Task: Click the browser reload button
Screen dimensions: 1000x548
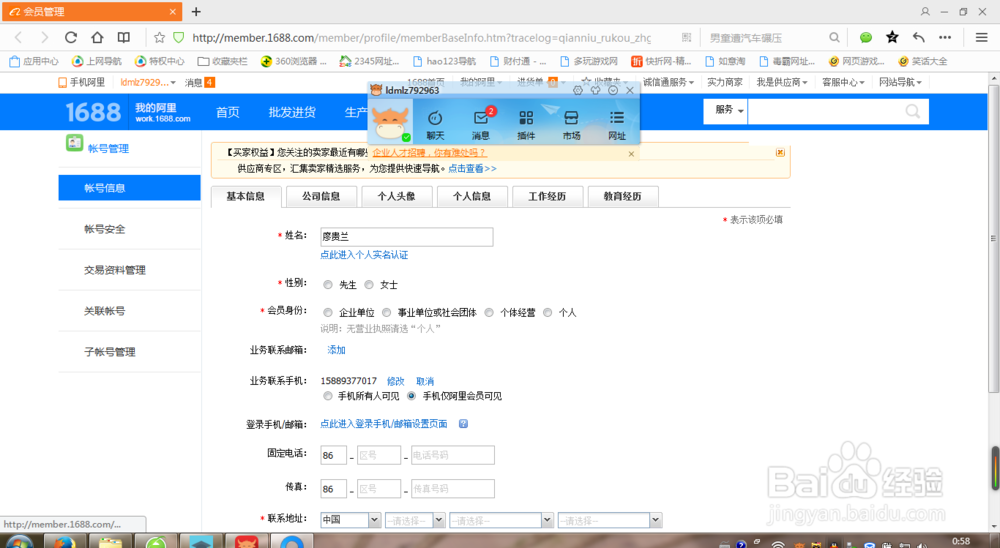Action: 71,38
